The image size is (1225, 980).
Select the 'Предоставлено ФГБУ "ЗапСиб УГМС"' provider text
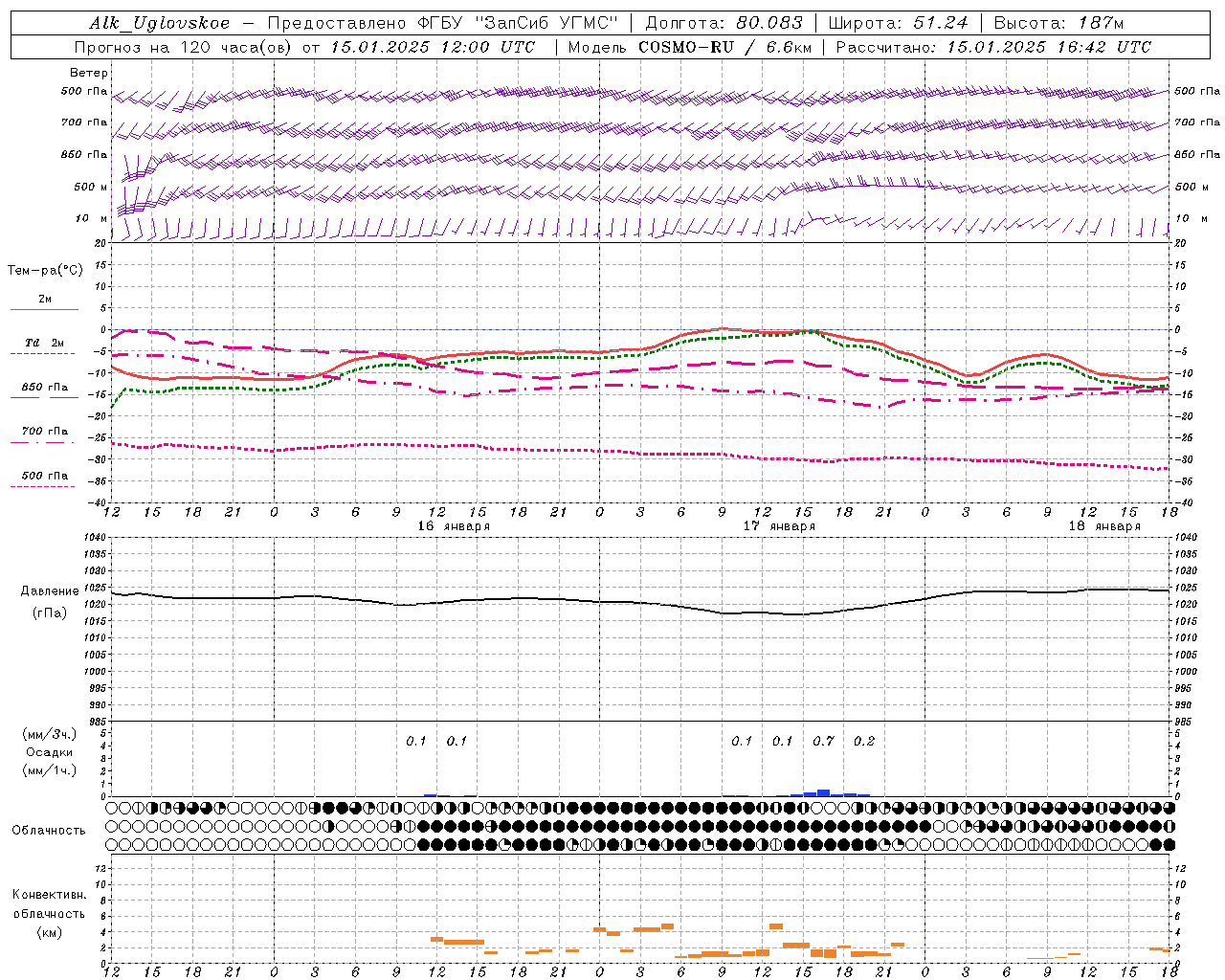[x=443, y=23]
